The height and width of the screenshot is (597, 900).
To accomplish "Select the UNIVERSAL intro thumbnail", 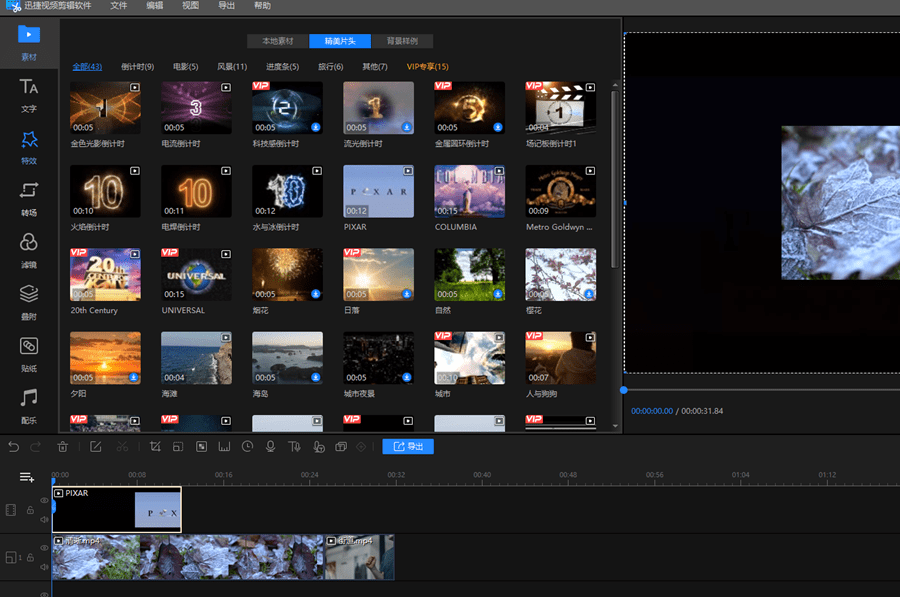I will [196, 274].
